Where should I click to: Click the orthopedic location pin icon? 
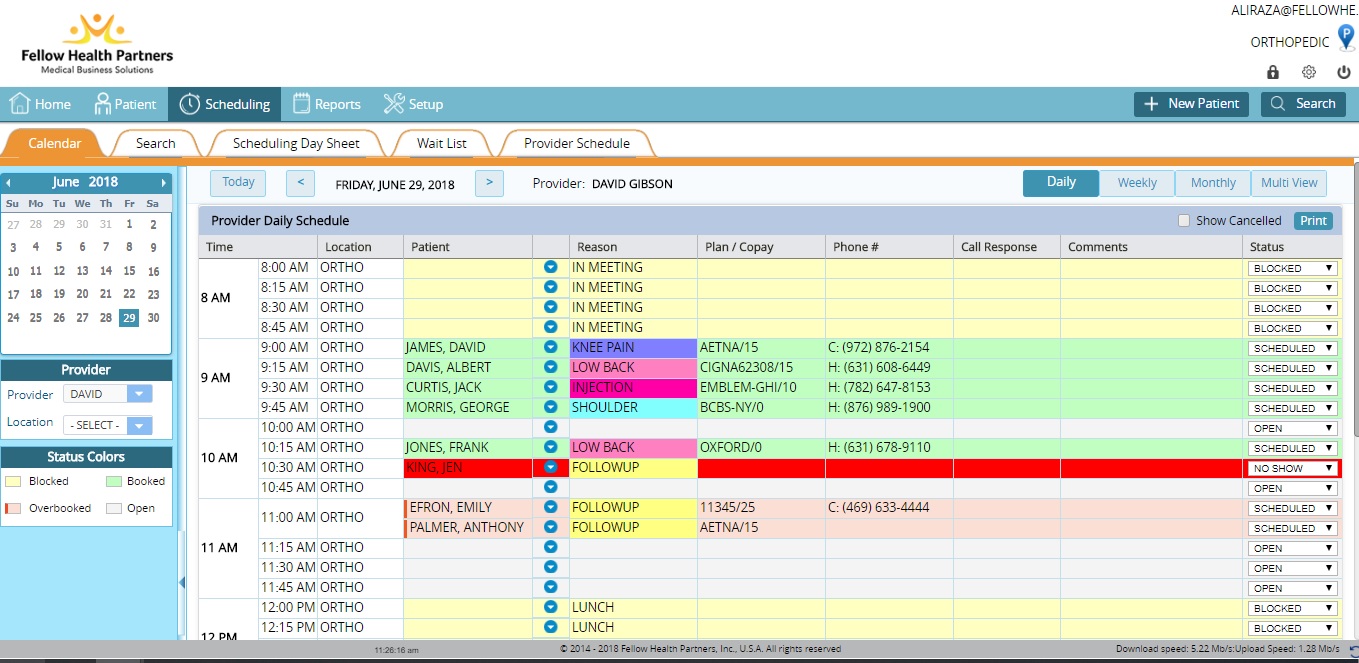[1346, 39]
